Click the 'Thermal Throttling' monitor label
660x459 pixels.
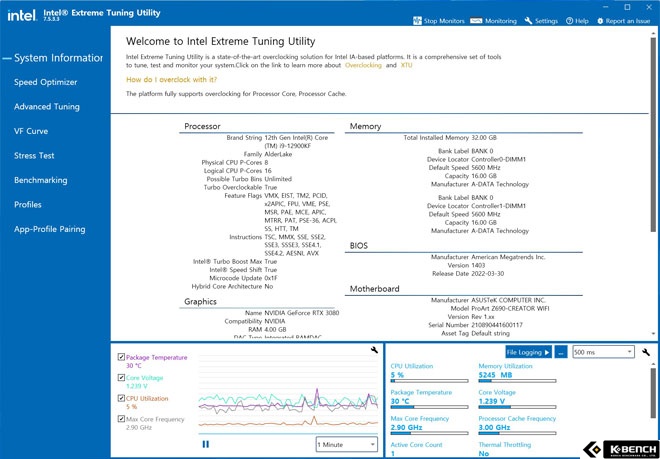click(505, 445)
